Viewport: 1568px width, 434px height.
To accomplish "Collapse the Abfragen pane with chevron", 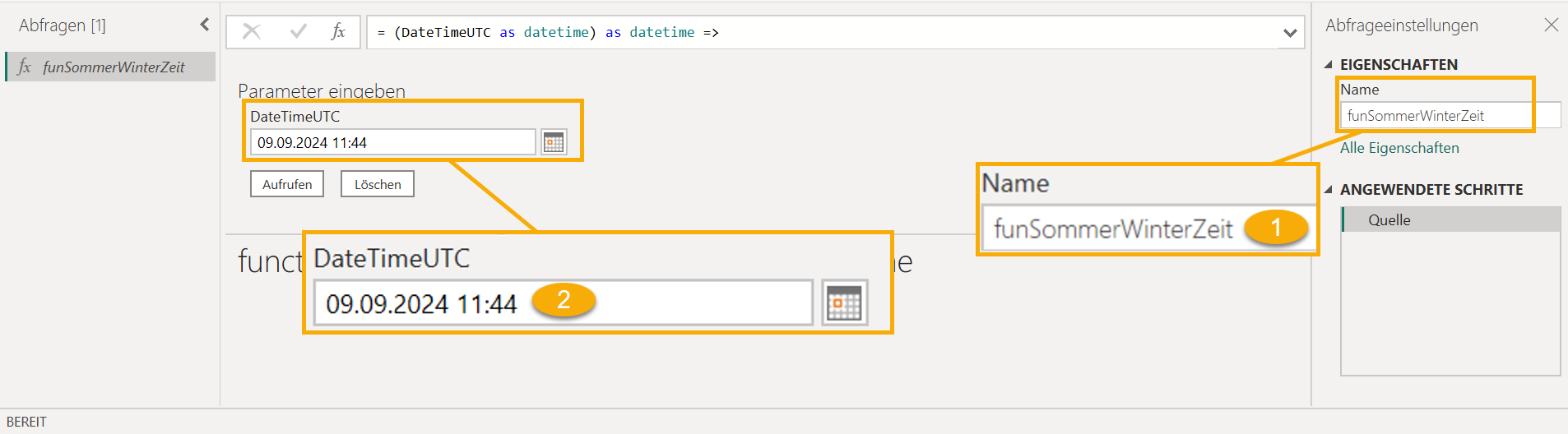I will click(204, 25).
